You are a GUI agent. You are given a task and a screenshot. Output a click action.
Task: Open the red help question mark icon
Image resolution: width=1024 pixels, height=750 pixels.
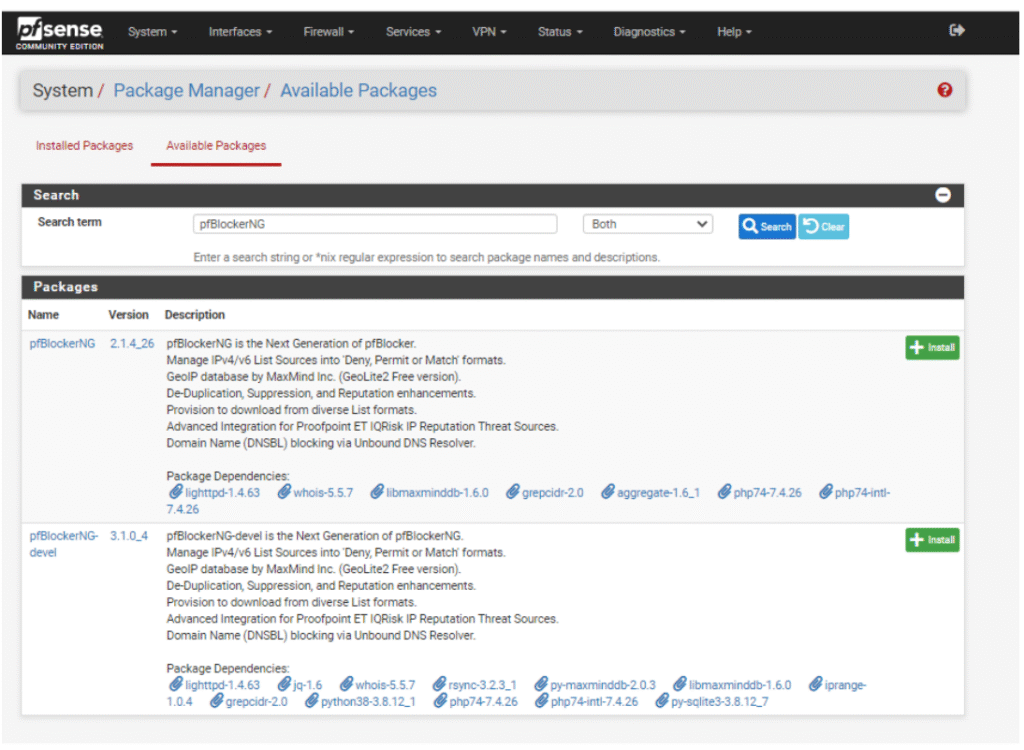944,90
